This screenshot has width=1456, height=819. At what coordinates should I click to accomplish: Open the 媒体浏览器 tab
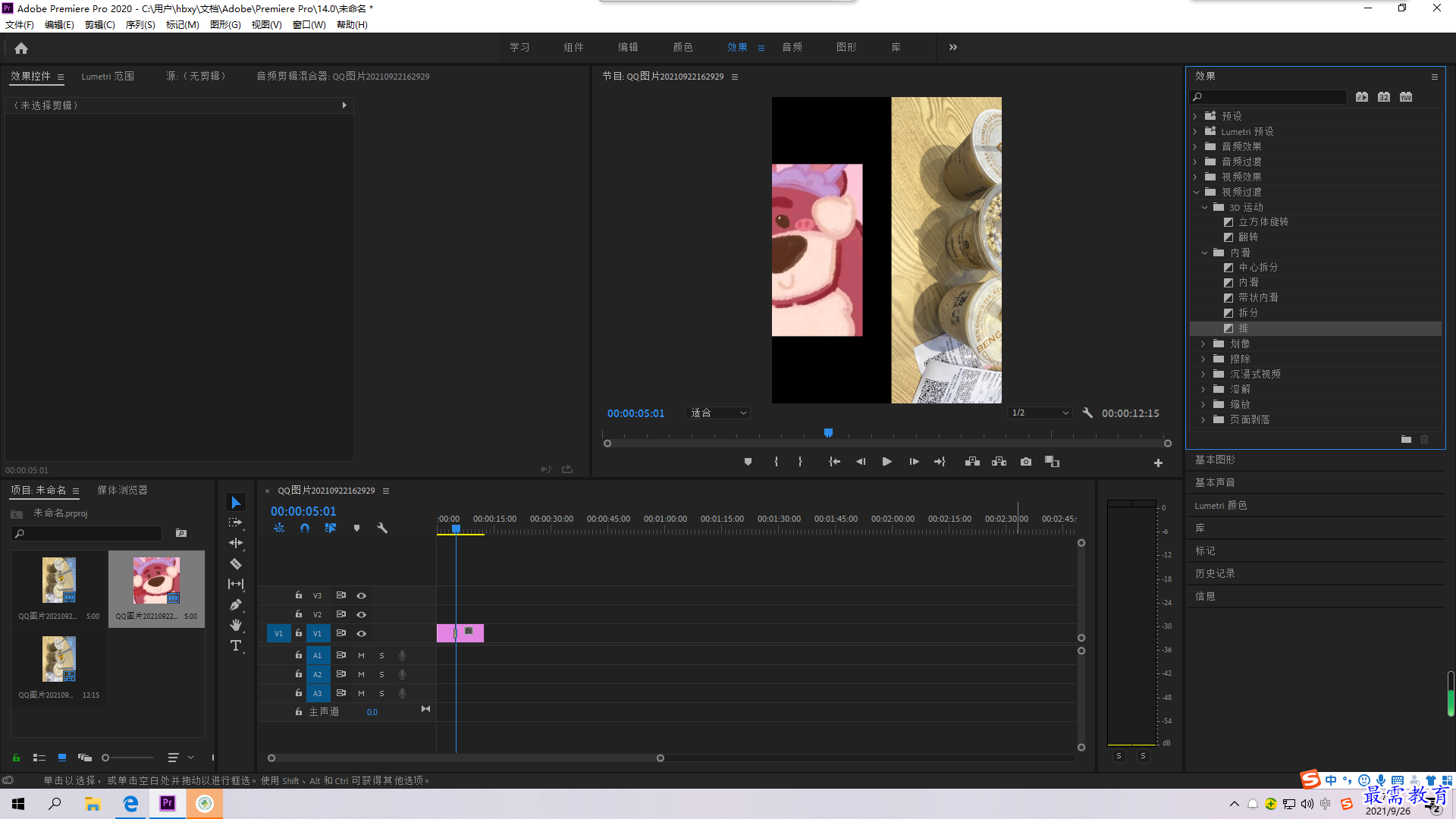122,490
